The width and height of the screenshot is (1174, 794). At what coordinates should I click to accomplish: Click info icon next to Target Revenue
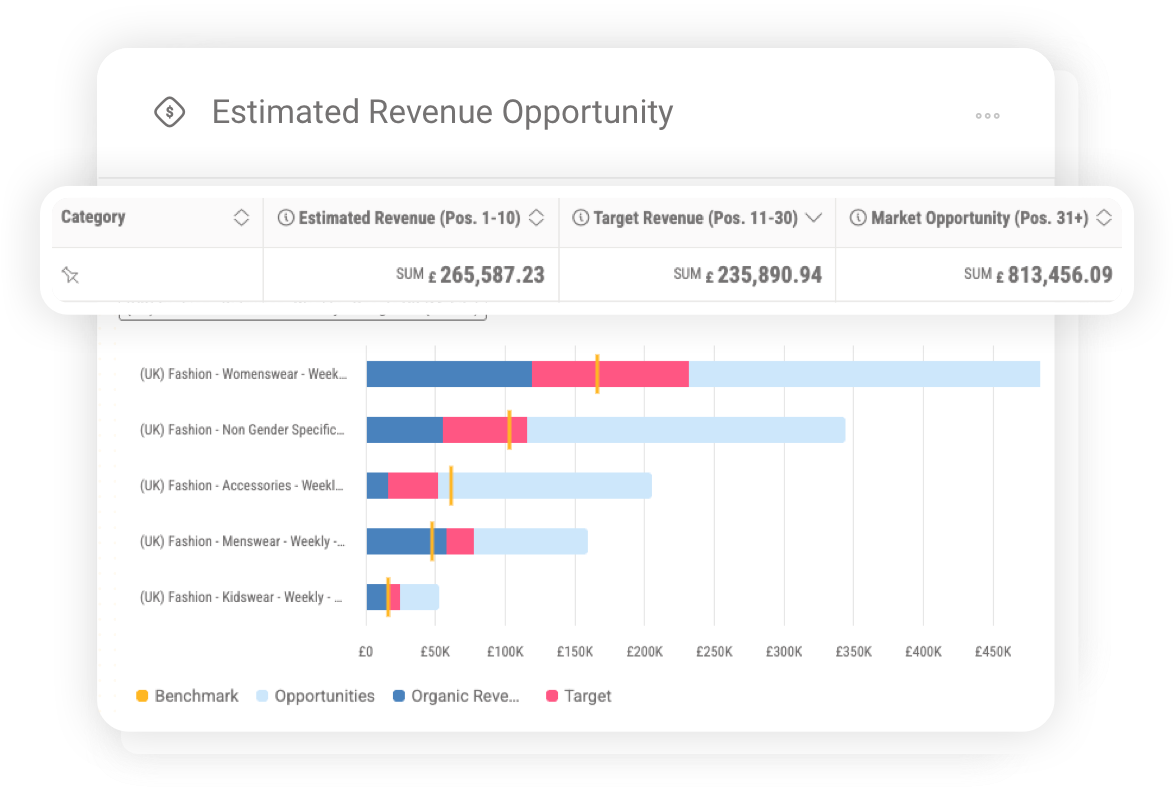point(580,218)
